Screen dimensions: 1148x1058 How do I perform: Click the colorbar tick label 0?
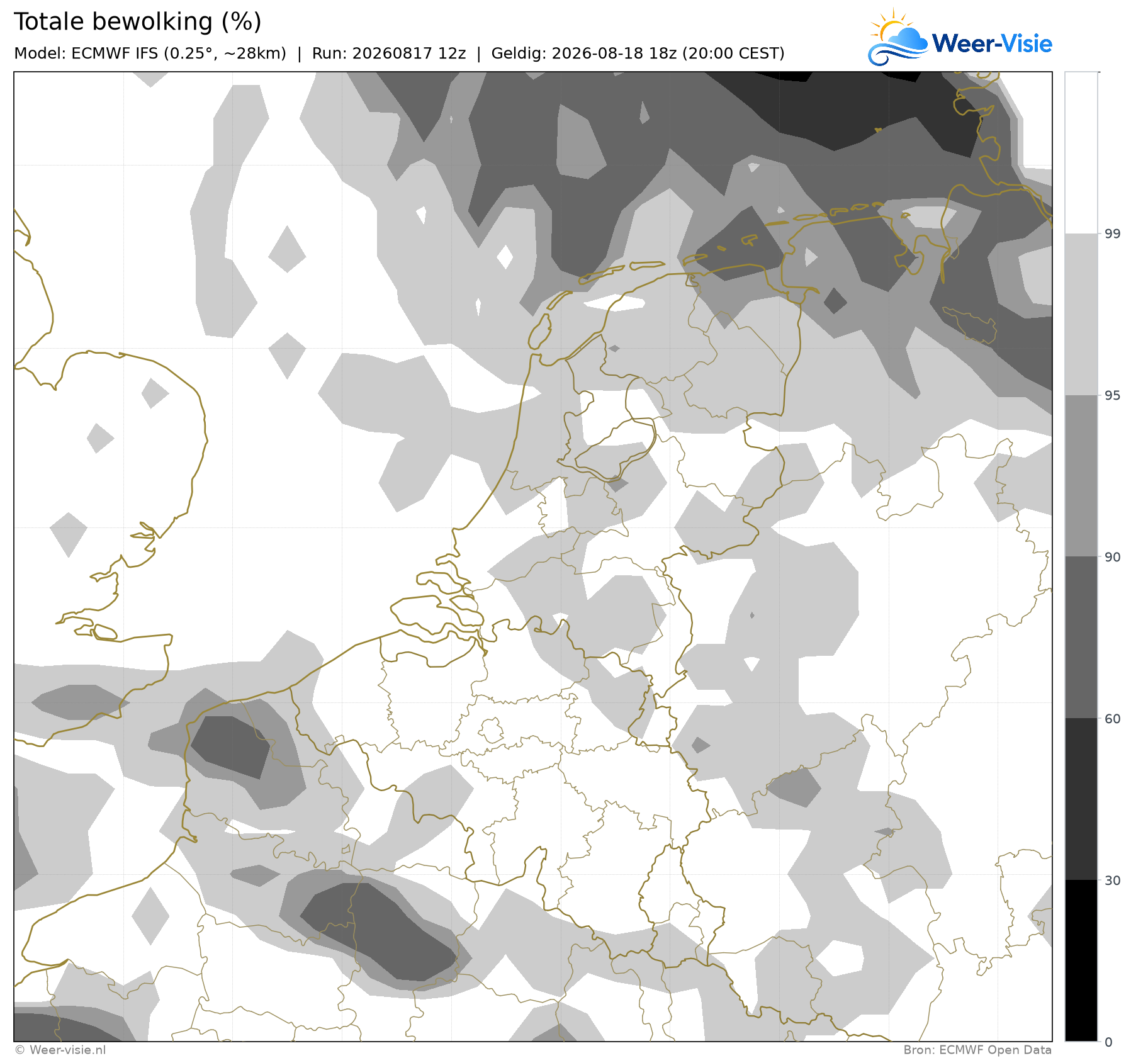(x=1109, y=1042)
